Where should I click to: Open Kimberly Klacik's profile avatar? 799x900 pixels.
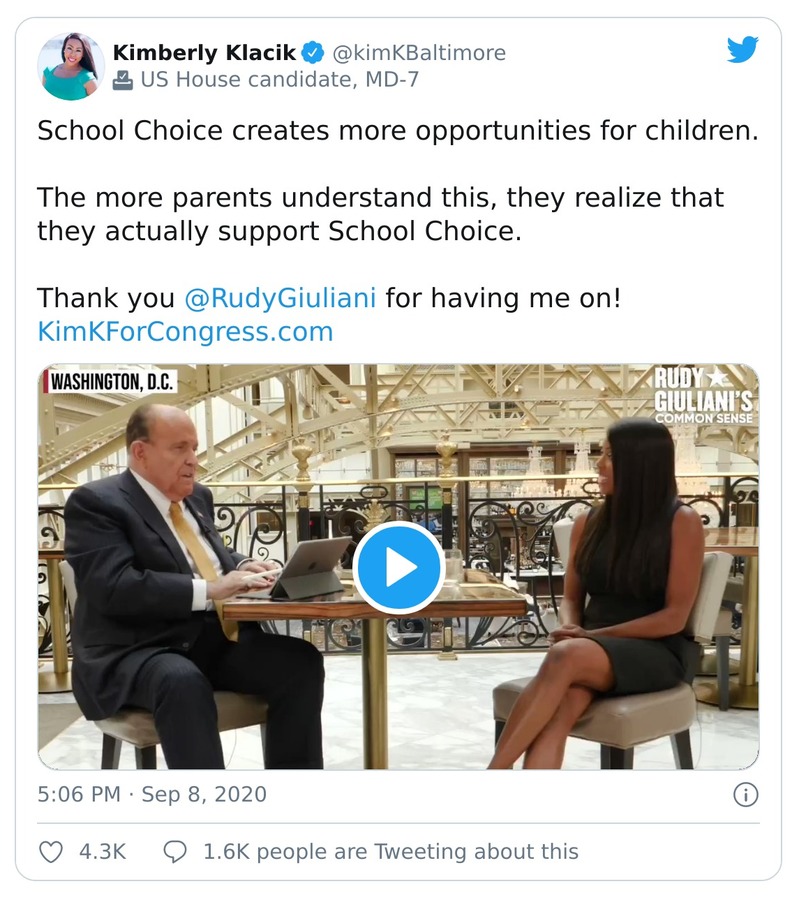[71, 66]
